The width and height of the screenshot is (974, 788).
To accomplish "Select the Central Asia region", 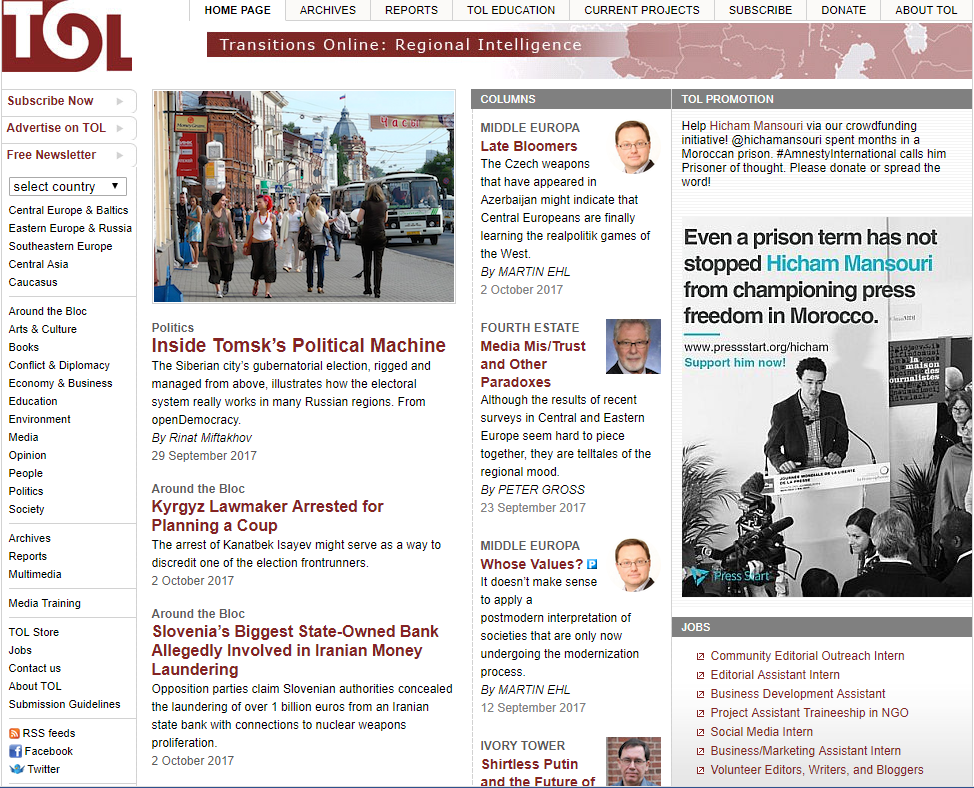I will point(39,265).
